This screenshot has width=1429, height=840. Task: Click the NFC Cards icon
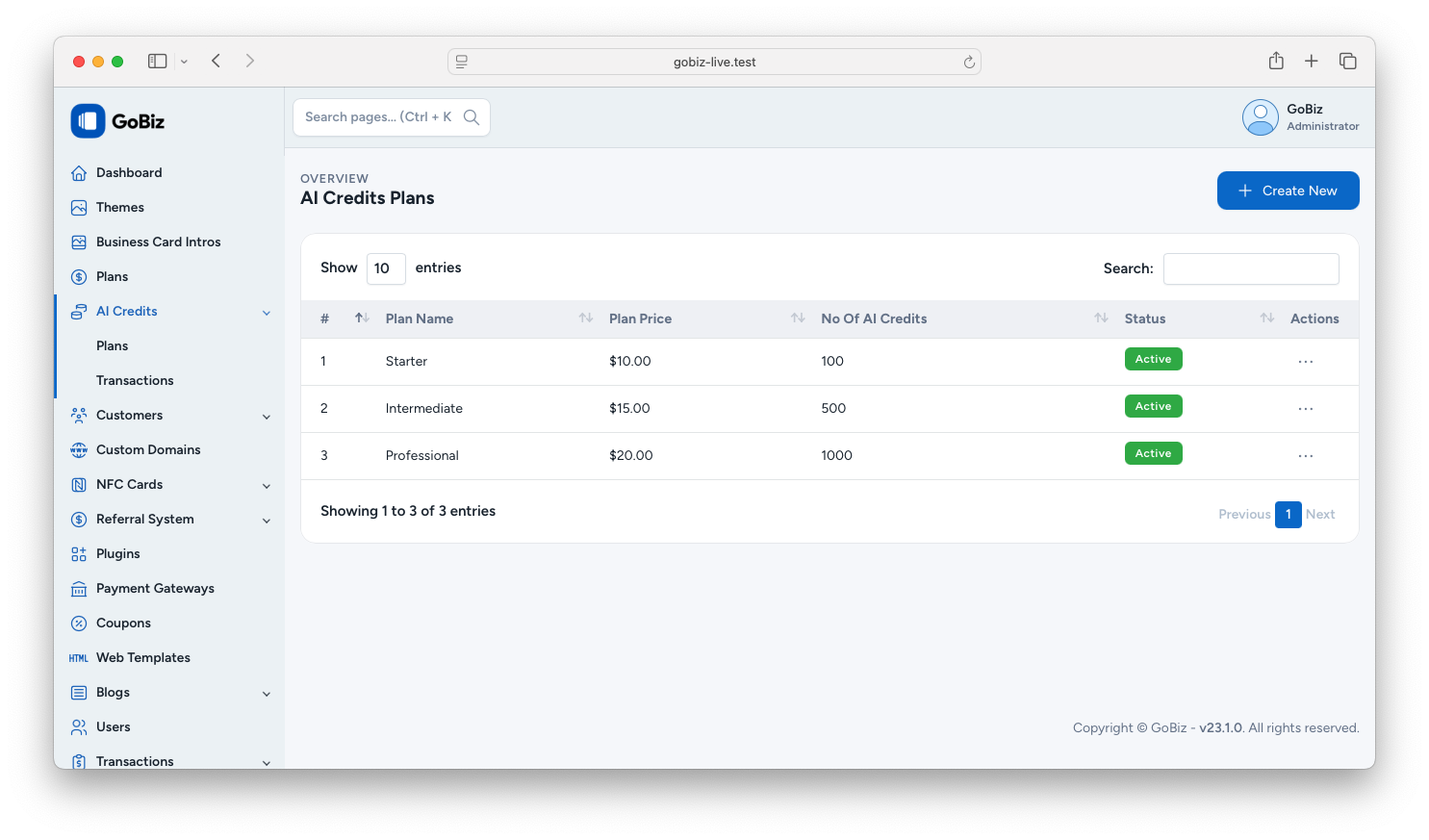79,485
